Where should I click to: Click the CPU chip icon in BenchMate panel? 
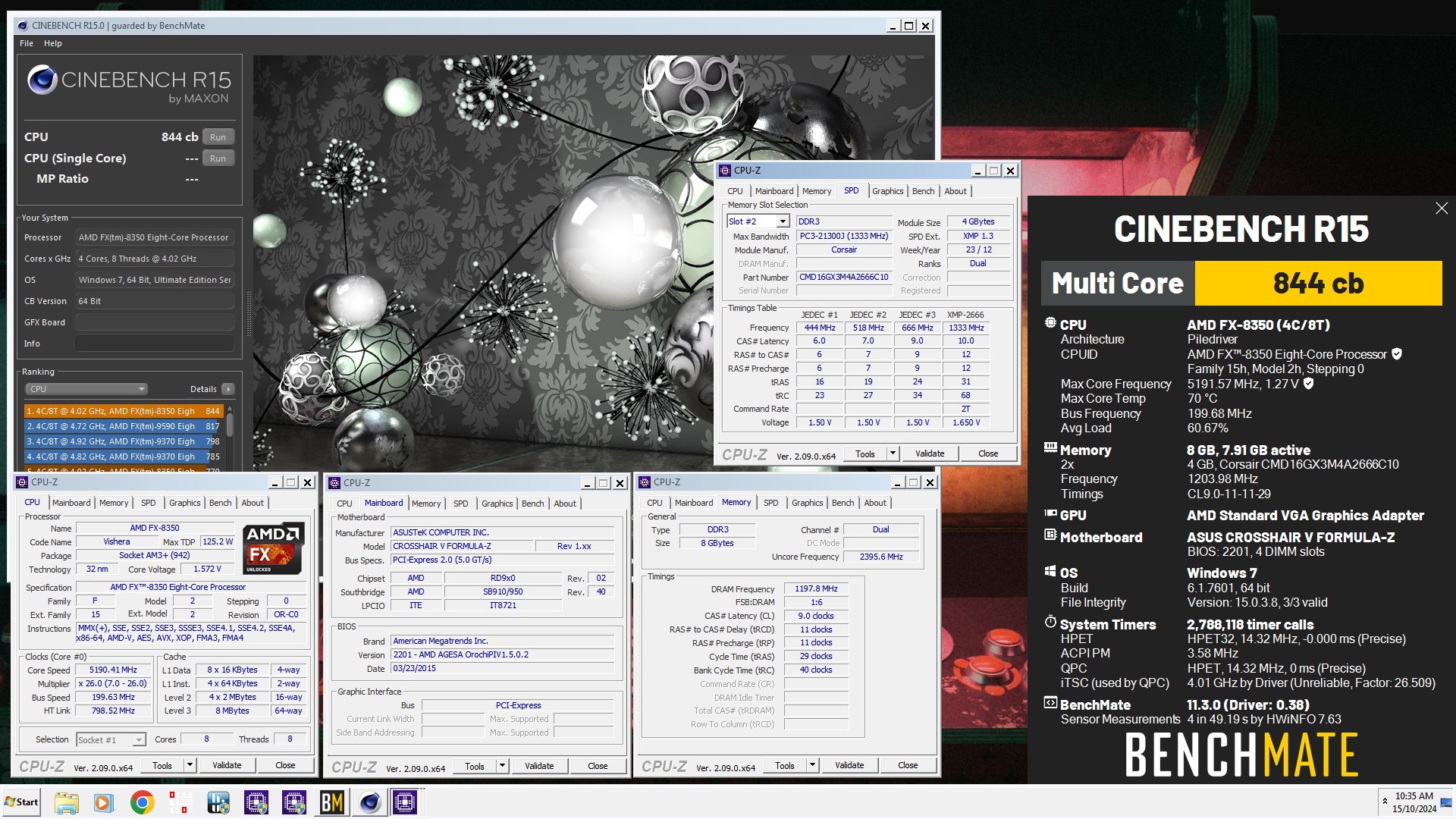coord(1050,323)
